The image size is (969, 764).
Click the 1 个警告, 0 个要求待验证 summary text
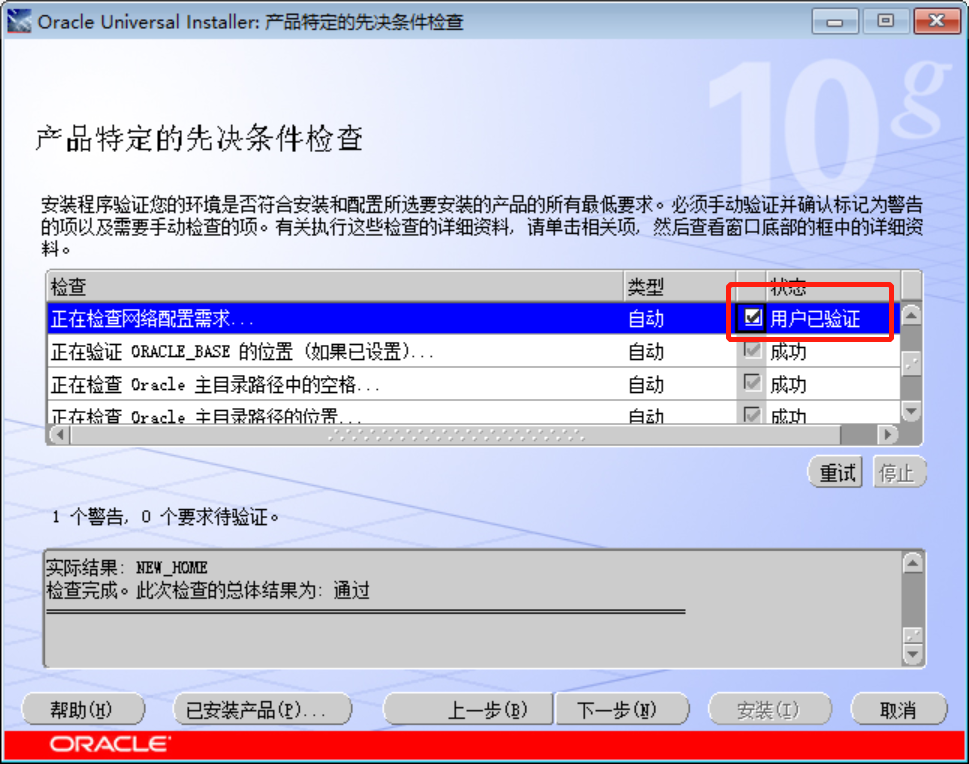pos(165,516)
